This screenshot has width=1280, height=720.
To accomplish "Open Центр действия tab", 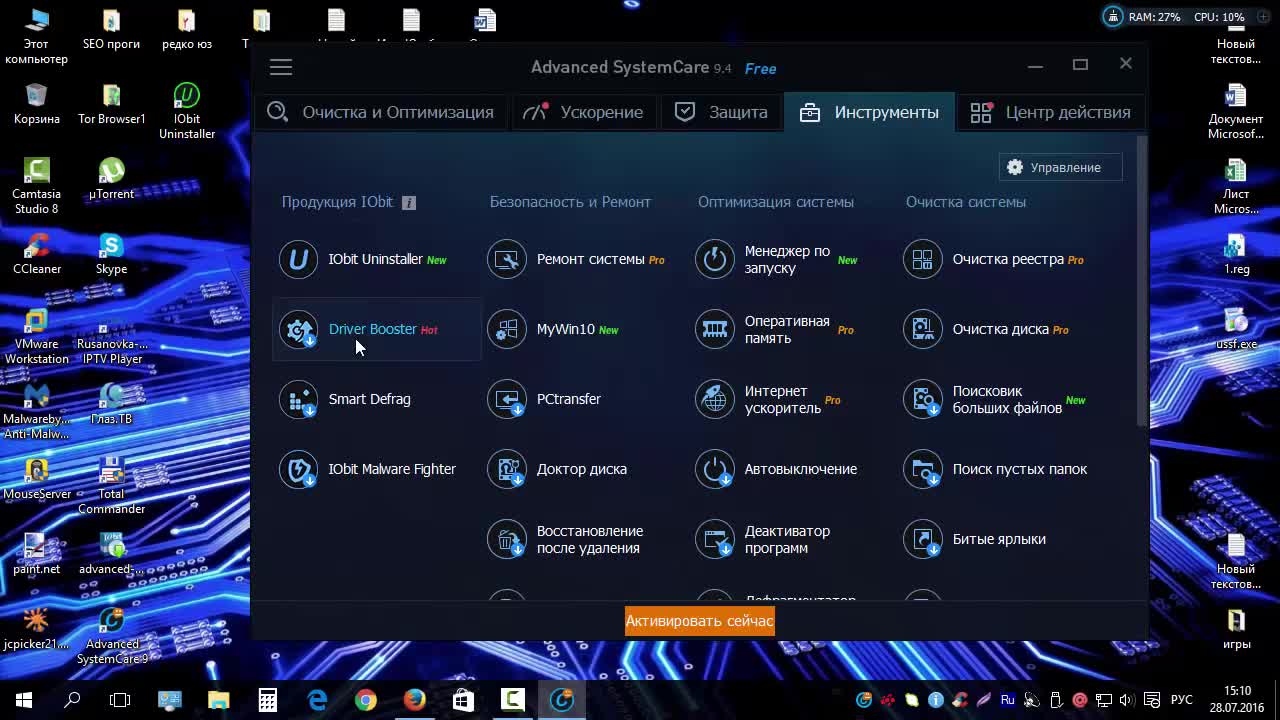I will 1050,112.
